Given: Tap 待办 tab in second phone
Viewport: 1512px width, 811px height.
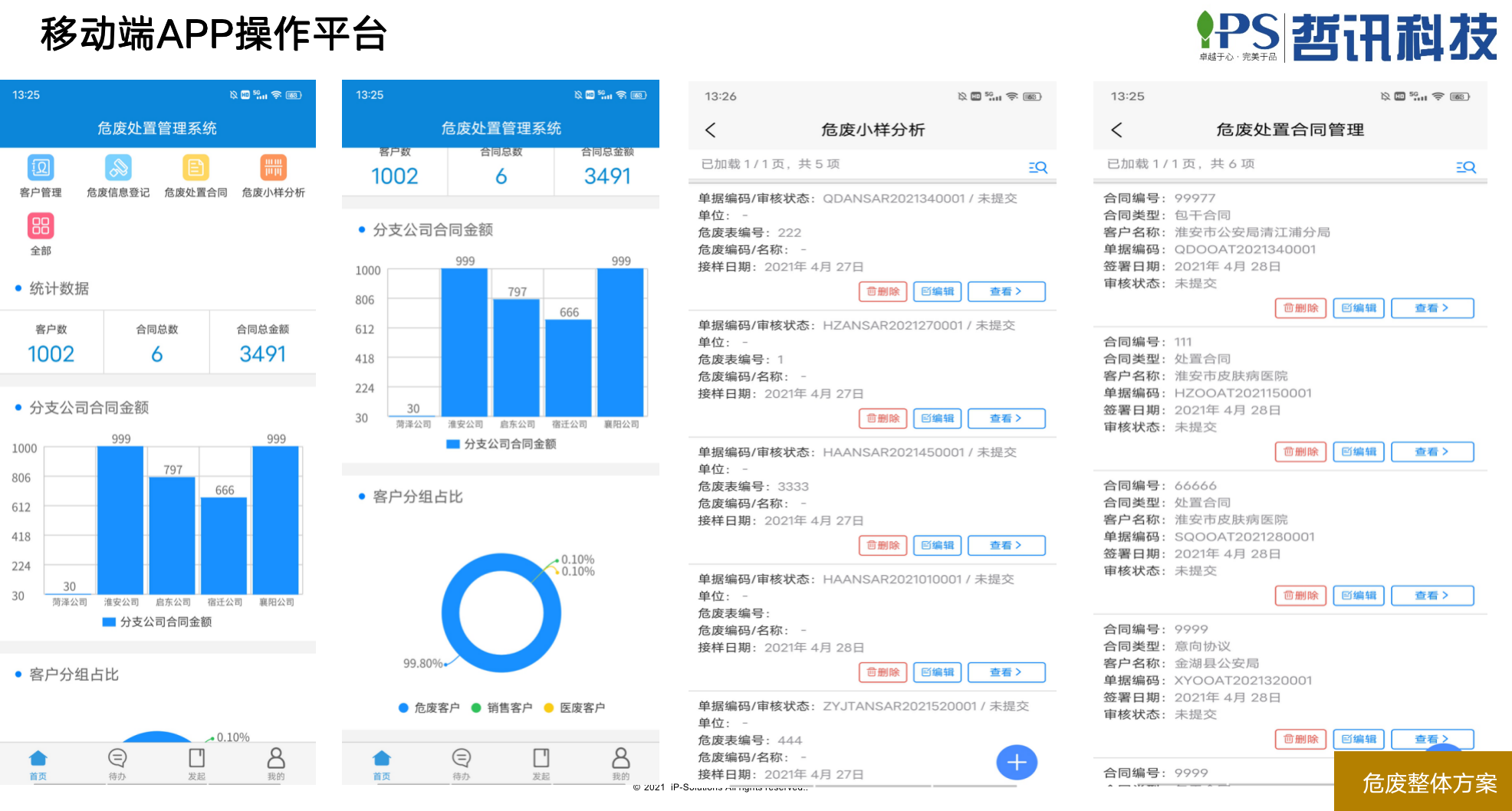Looking at the screenshot, I should click(462, 764).
